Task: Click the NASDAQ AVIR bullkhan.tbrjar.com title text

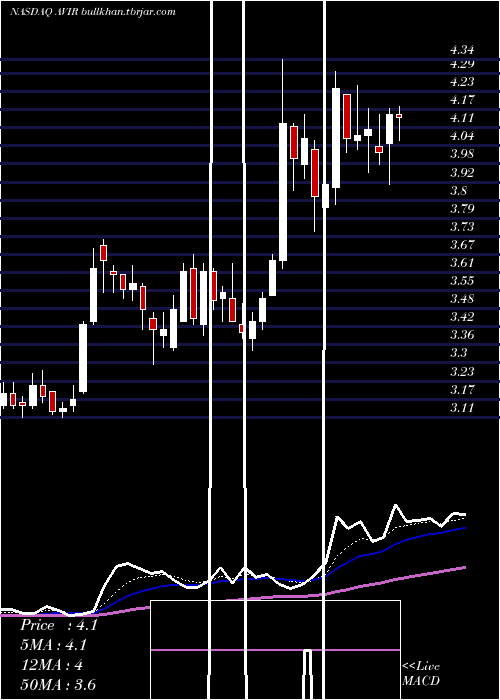Action: tap(93, 12)
